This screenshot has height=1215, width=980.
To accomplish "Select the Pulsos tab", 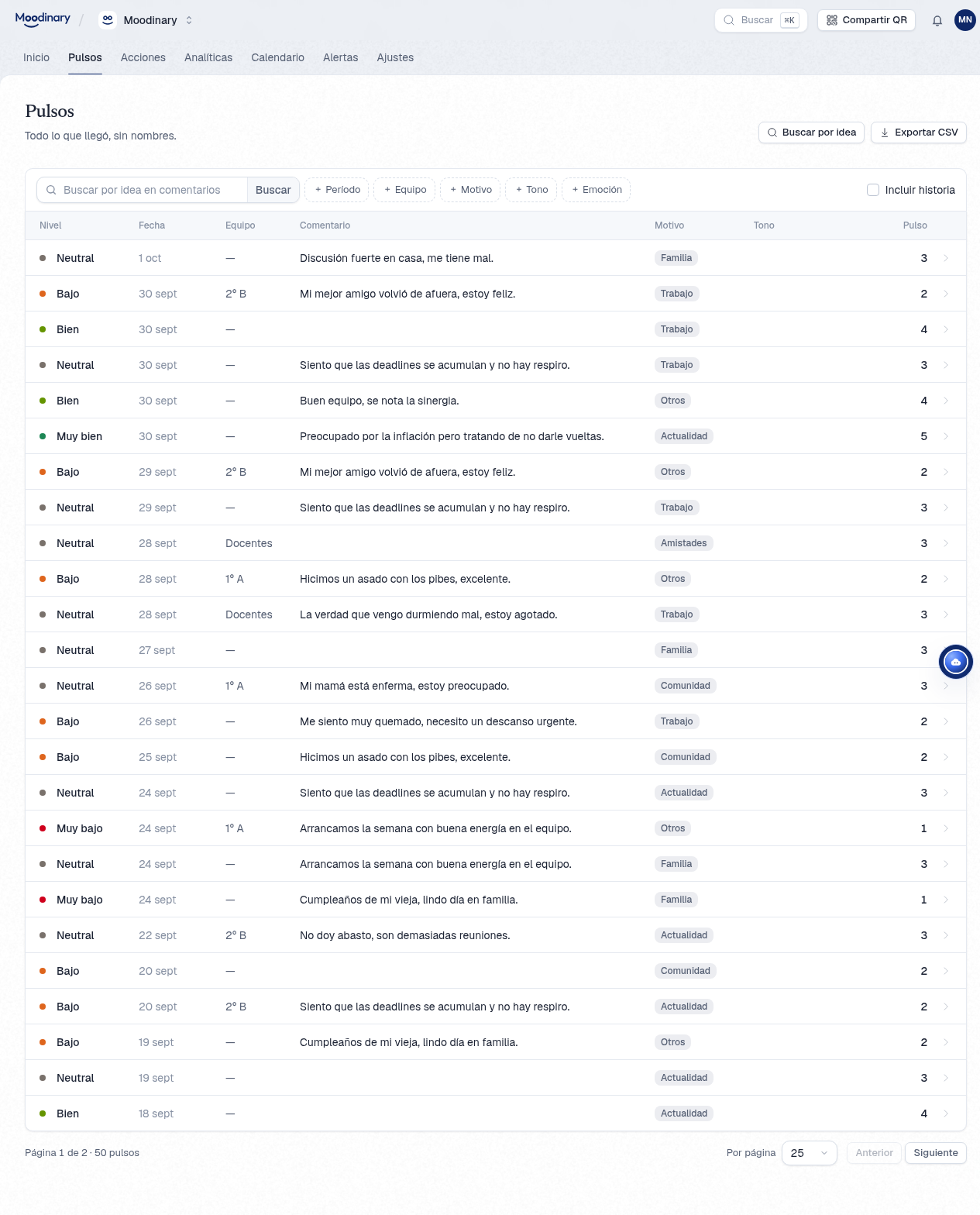I will pyautogui.click(x=85, y=57).
